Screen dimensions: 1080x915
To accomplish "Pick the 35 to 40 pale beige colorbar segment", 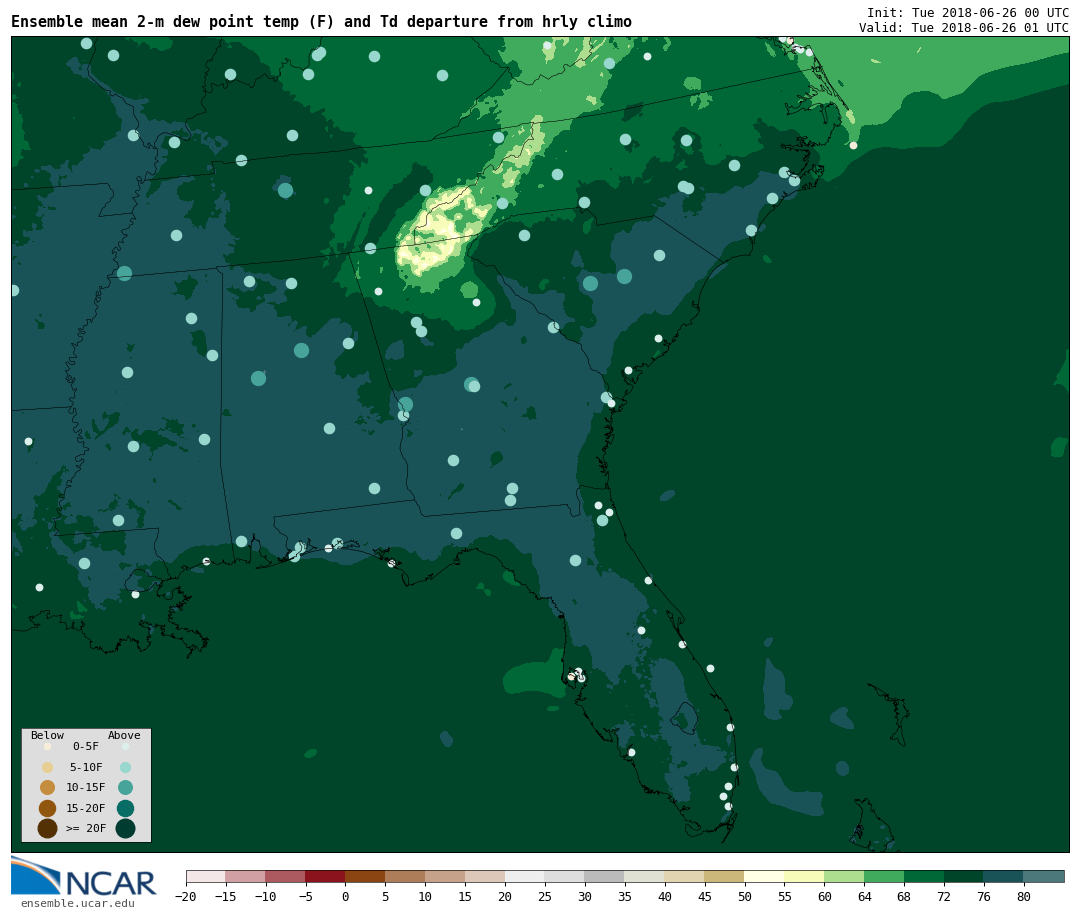I will [x=645, y=877].
